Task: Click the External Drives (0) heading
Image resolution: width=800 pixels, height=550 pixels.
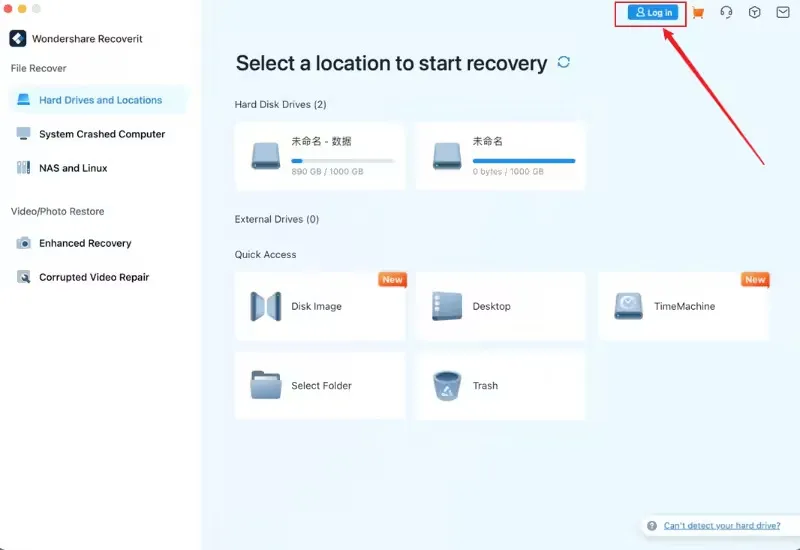Action: 277,219
